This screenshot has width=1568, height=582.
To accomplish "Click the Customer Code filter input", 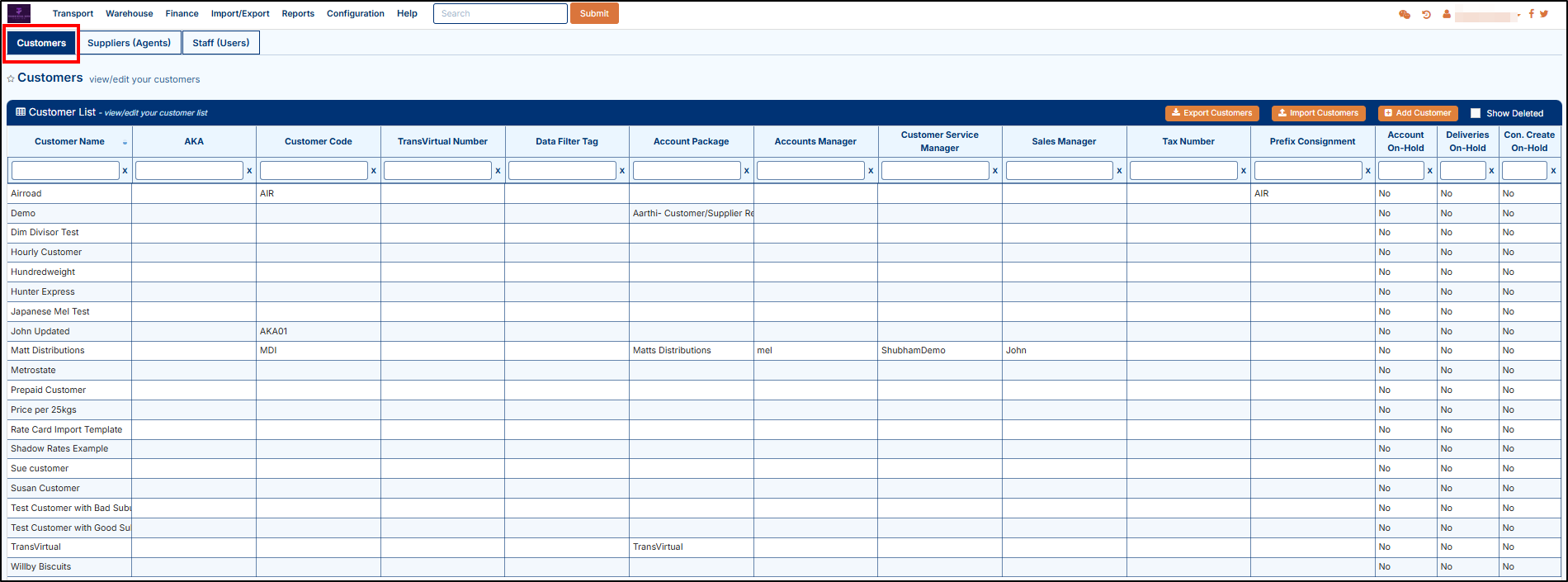I will click(x=314, y=170).
